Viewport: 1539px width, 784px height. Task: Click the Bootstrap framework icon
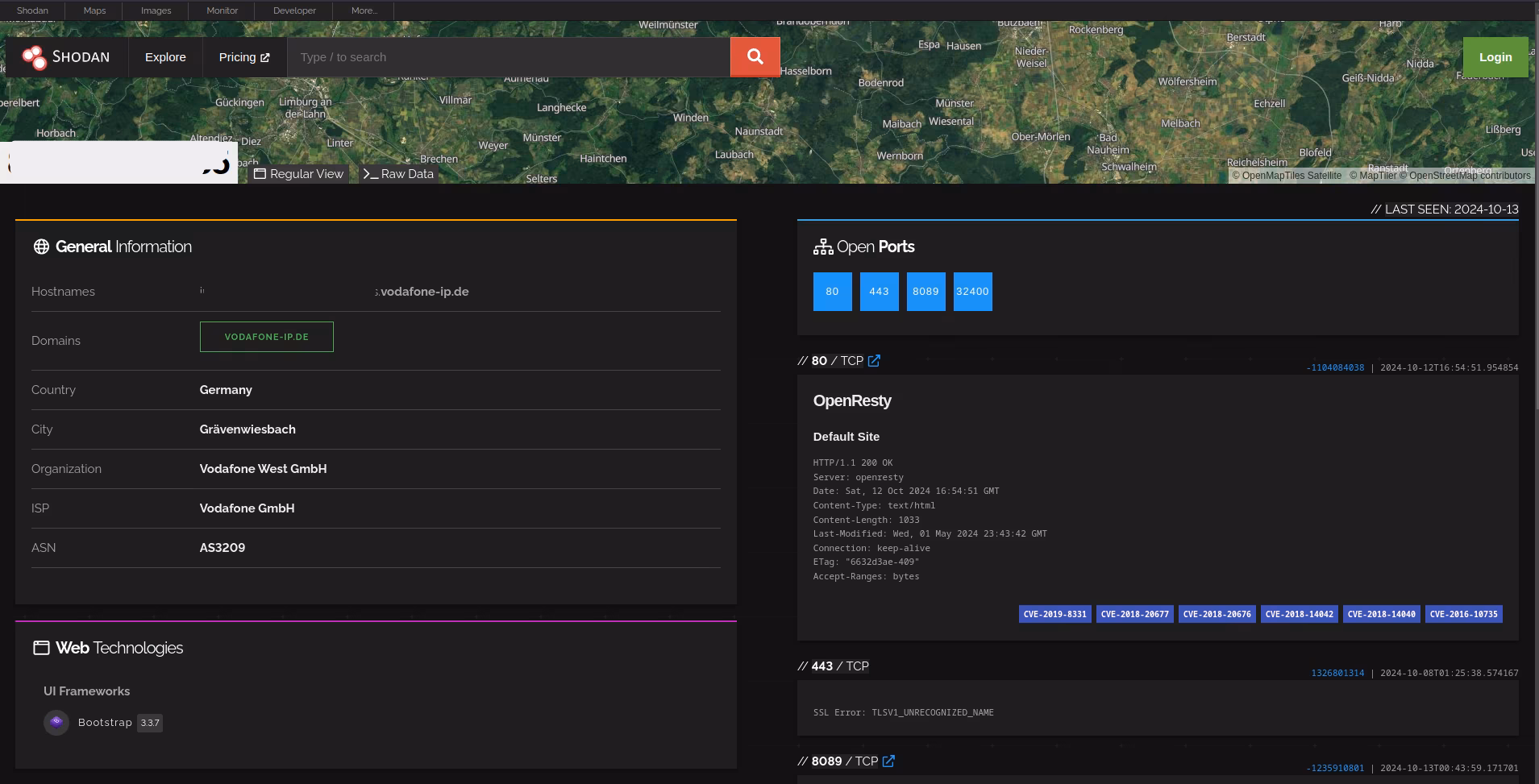click(56, 723)
